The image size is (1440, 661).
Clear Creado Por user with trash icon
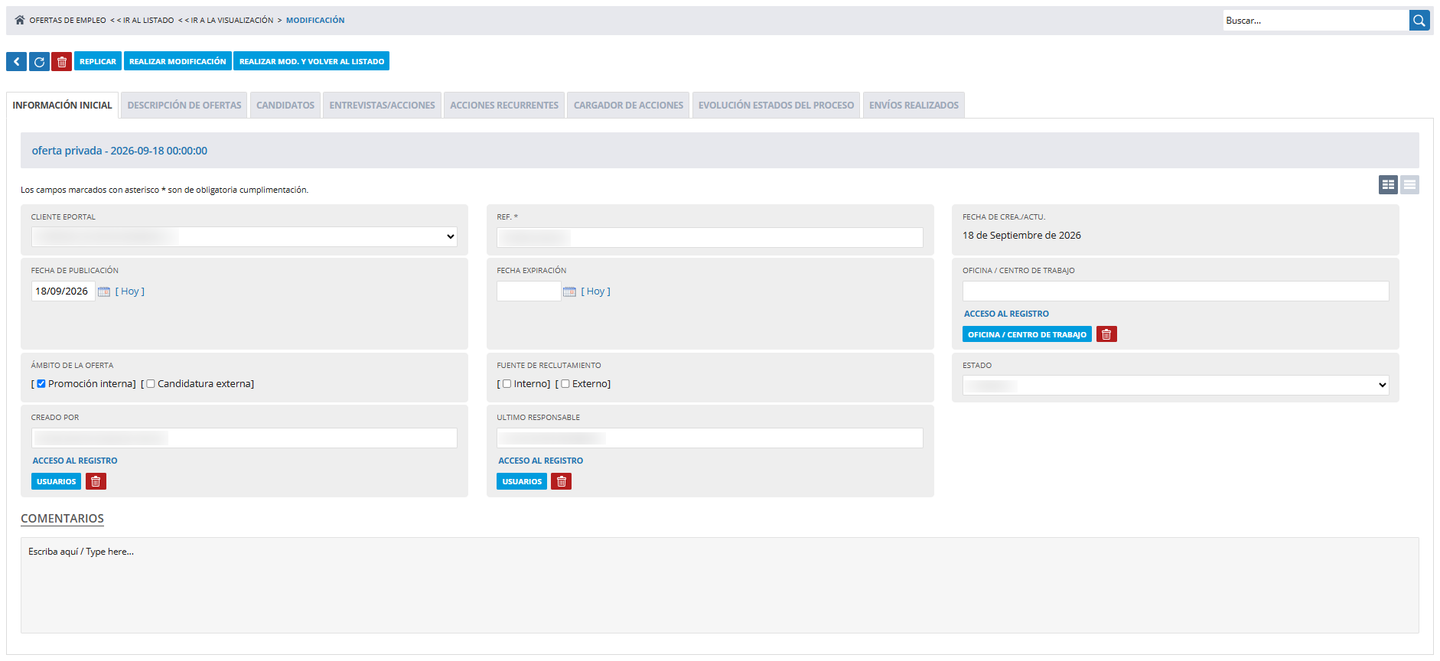click(x=95, y=481)
